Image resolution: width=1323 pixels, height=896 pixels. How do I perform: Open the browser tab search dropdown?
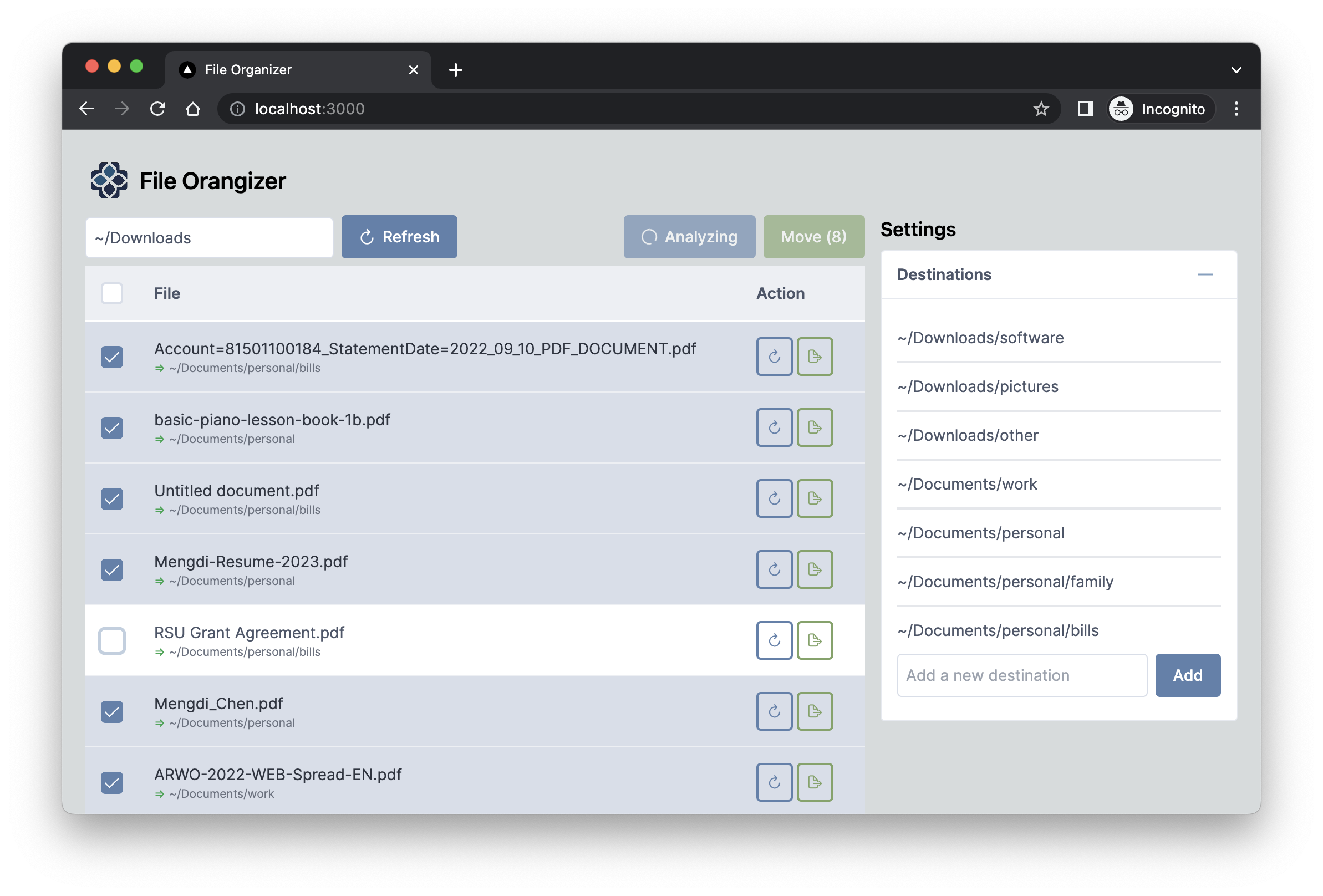(1236, 70)
